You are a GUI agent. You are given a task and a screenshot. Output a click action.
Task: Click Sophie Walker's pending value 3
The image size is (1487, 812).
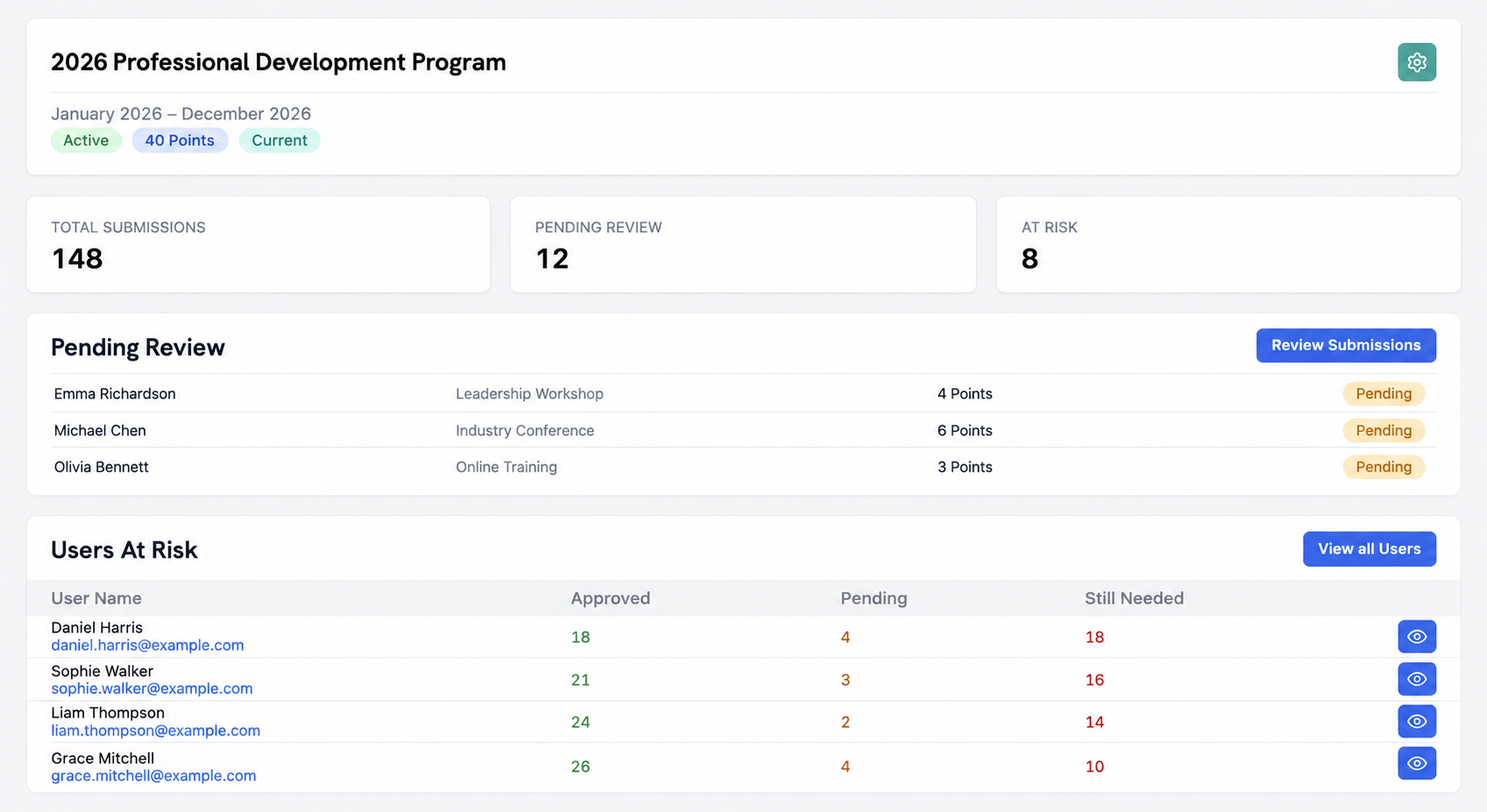coord(846,680)
